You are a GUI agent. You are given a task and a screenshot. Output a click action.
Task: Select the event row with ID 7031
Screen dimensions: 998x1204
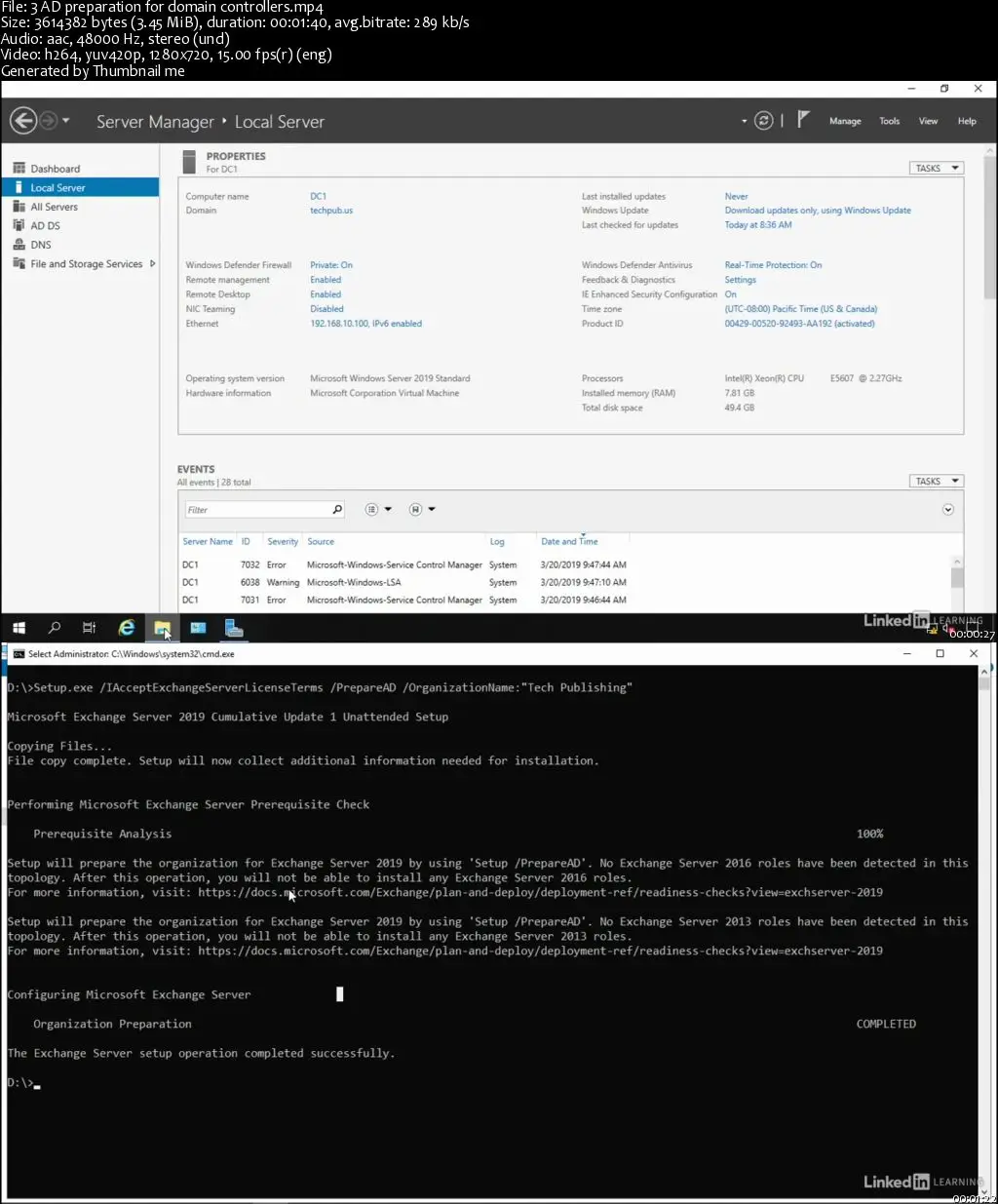click(565, 600)
